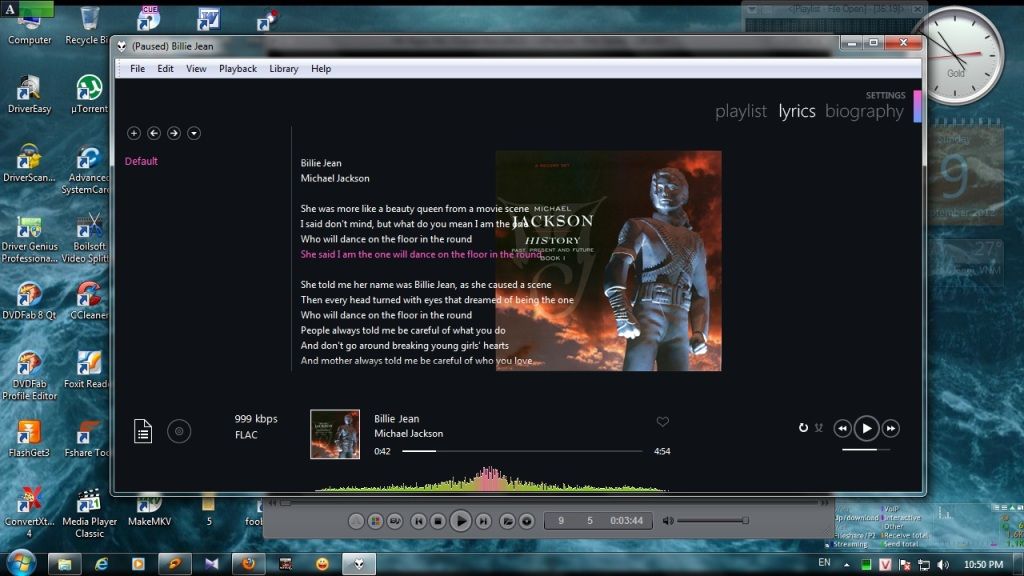The image size is (1024, 576).
Task: Click the playlist document icon
Action: click(143, 431)
